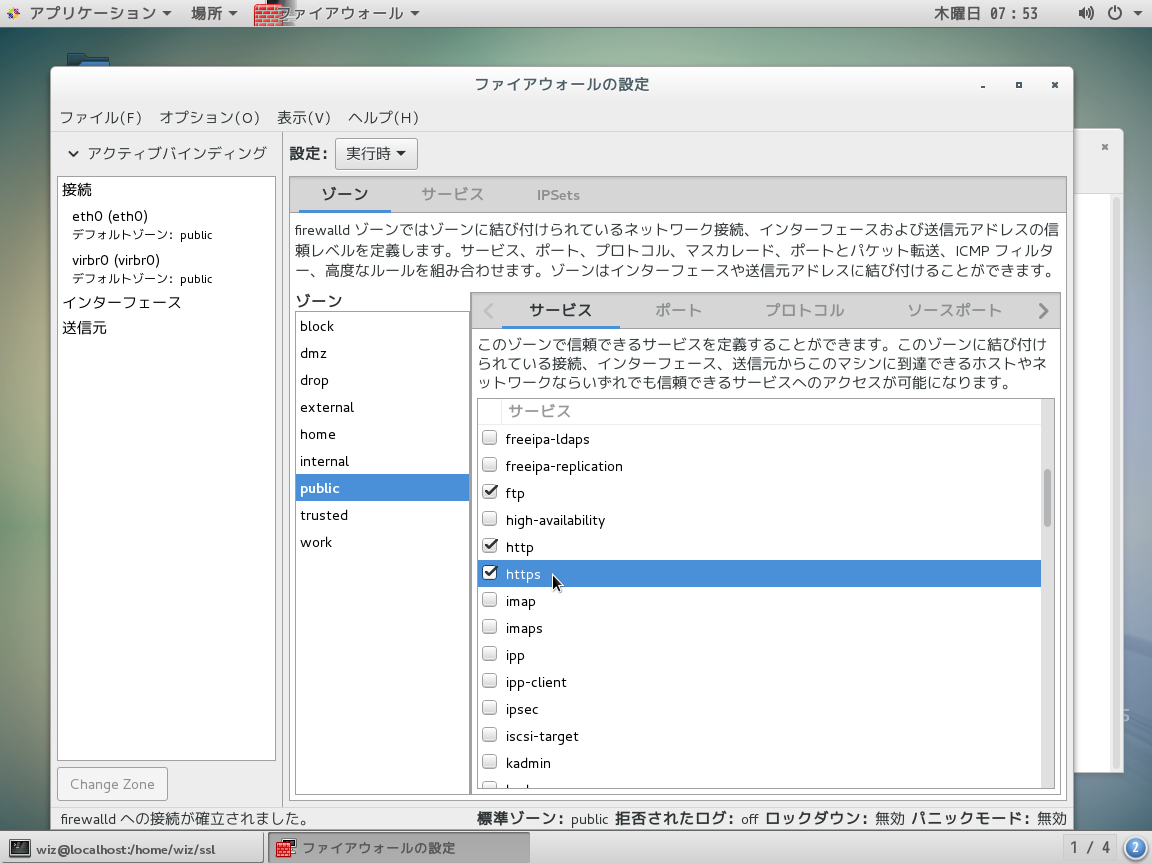Uncheck the http service checkbox
Screen dimensions: 1152x864
489,547
